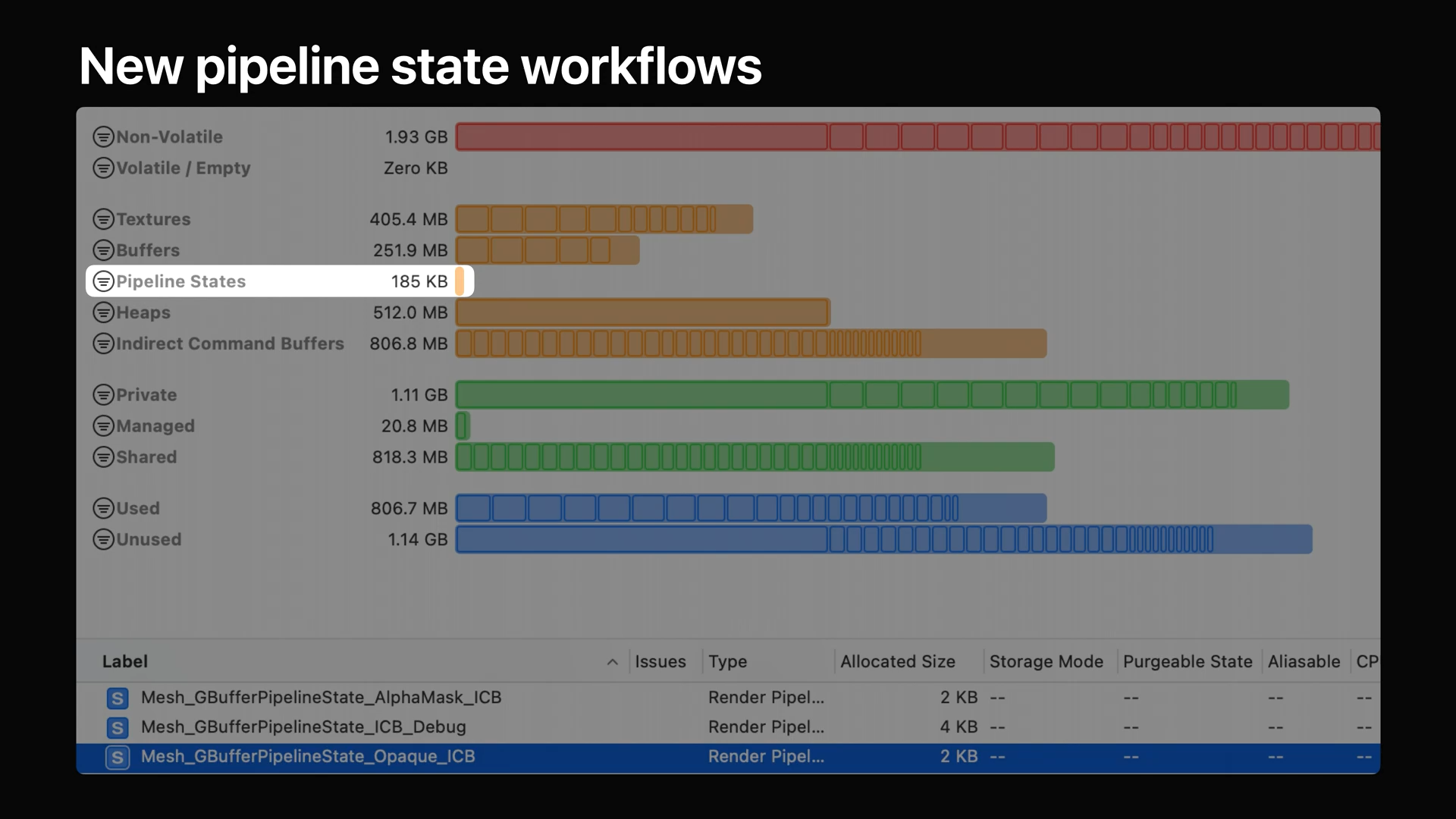This screenshot has height=819, width=1456.
Task: Sort by the Storage Mode column header
Action: [1046, 662]
